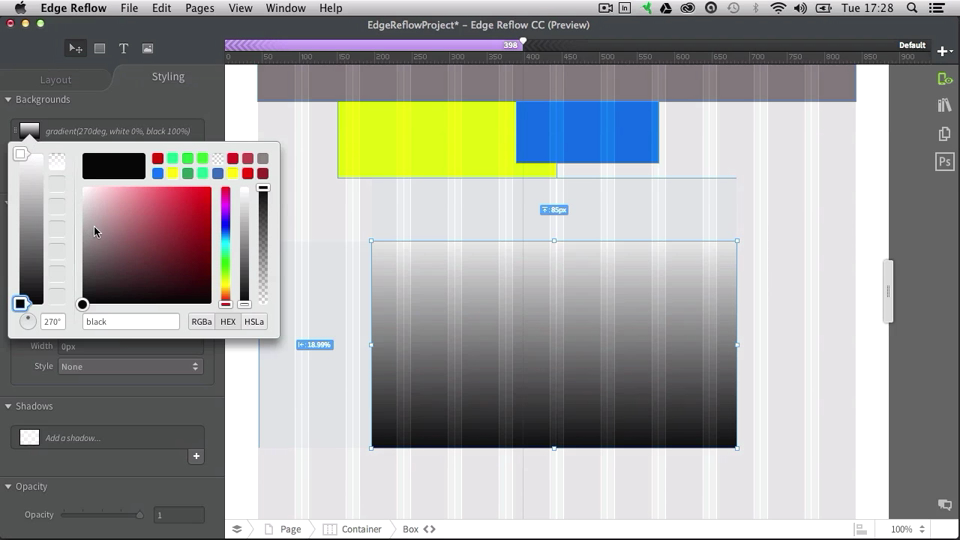
Task: Open Wi-Fi status menu
Action: click(x=778, y=8)
